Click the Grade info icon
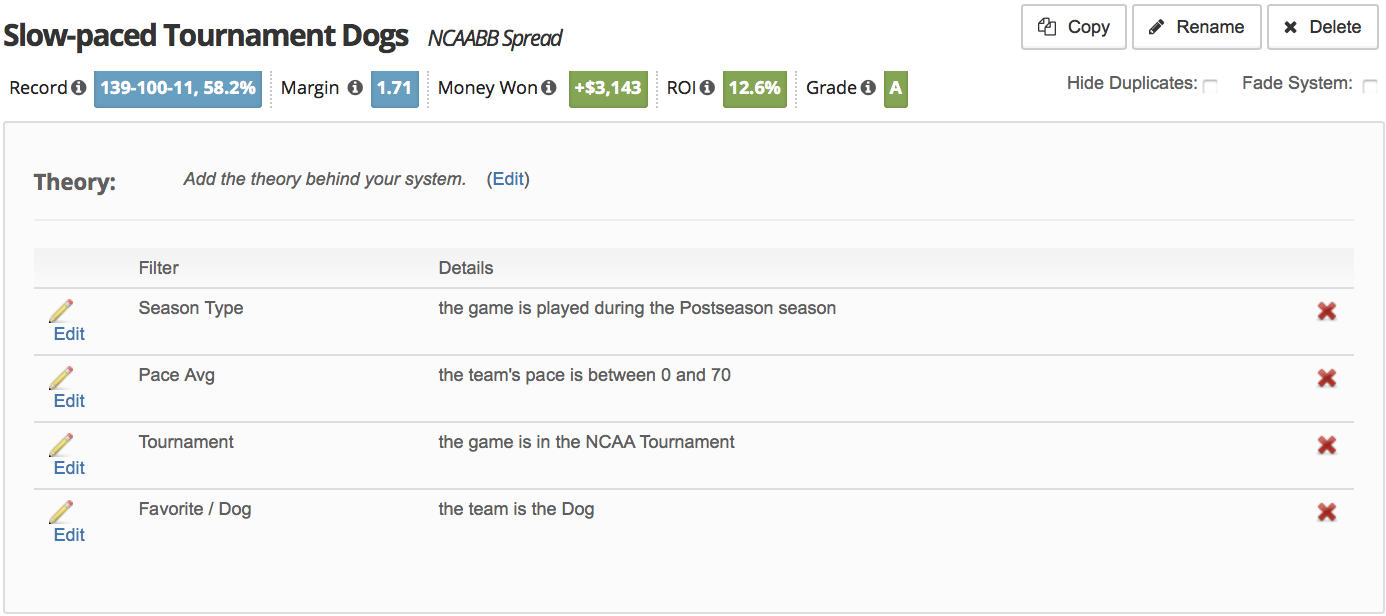Viewport: 1386px width, 616px height. click(x=868, y=88)
